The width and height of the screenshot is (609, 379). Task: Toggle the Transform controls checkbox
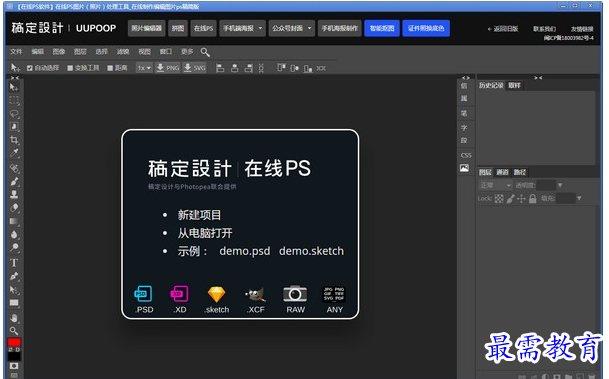point(70,68)
